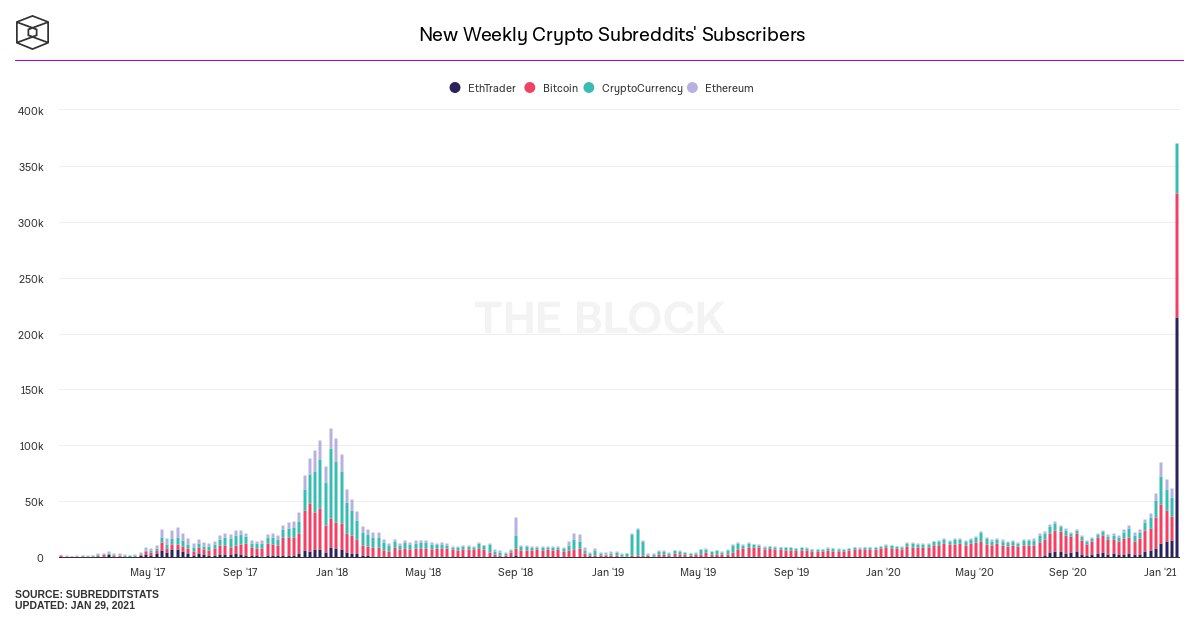1200x630 pixels.
Task: Toggle Bitcoin series legend dot
Action: pos(530,88)
